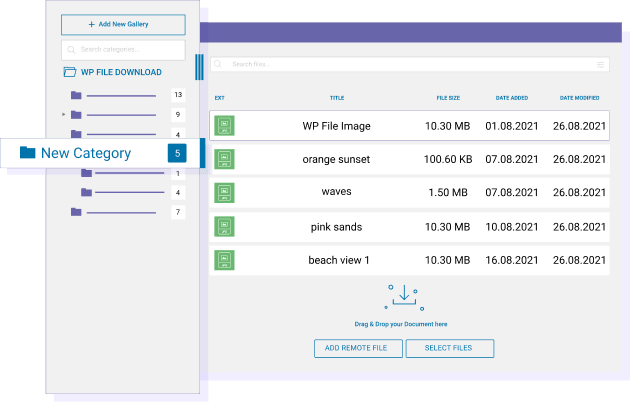Click the pink sands file icon
Image resolution: width=630 pixels, height=402 pixels.
click(225, 227)
